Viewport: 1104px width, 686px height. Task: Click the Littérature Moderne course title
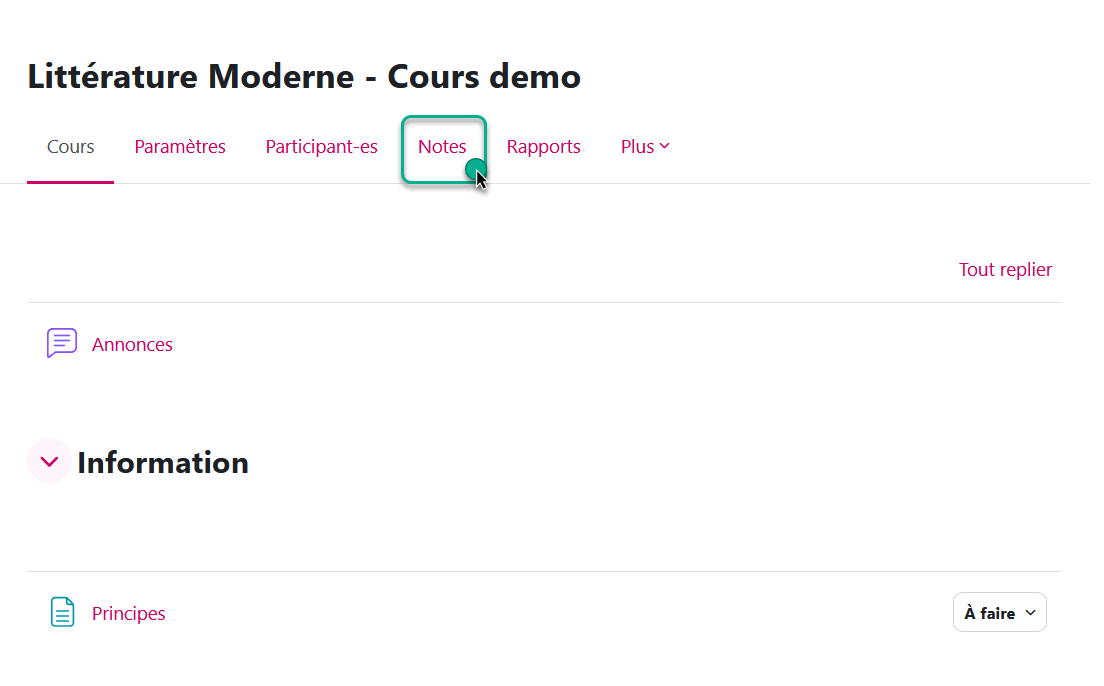pyautogui.click(x=304, y=76)
